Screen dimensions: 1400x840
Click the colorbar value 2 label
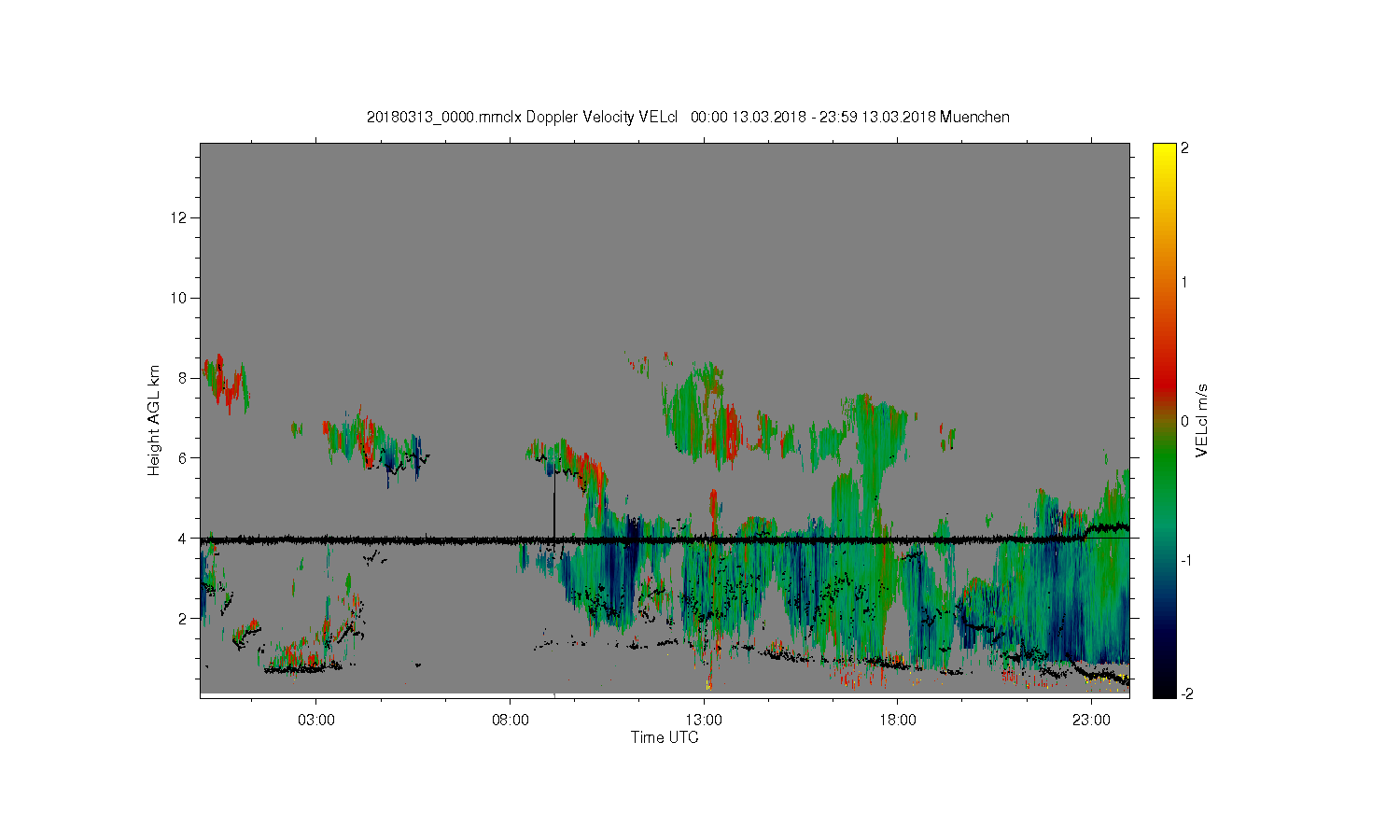coord(1185,148)
